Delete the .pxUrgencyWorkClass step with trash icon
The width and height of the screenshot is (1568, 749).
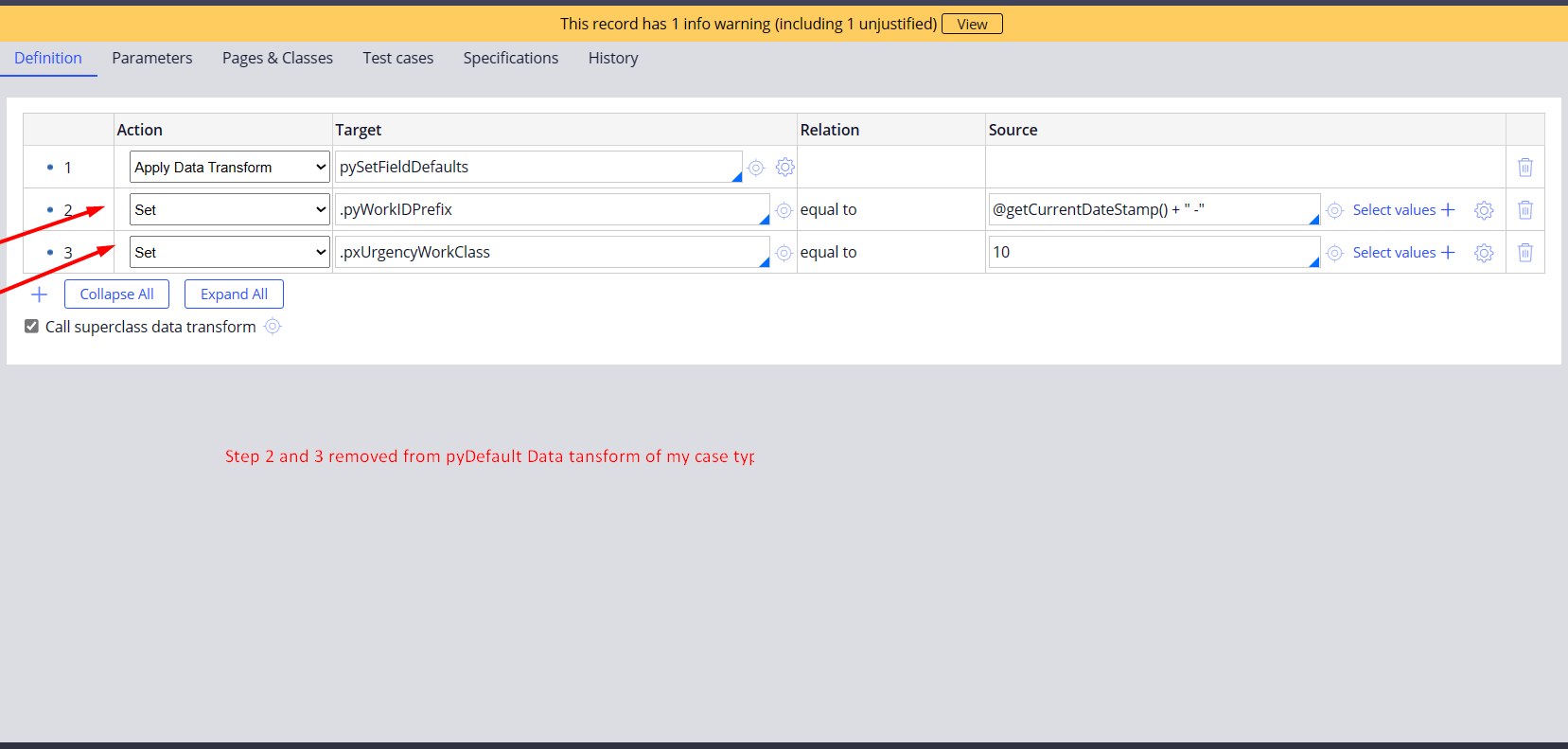coord(1525,253)
